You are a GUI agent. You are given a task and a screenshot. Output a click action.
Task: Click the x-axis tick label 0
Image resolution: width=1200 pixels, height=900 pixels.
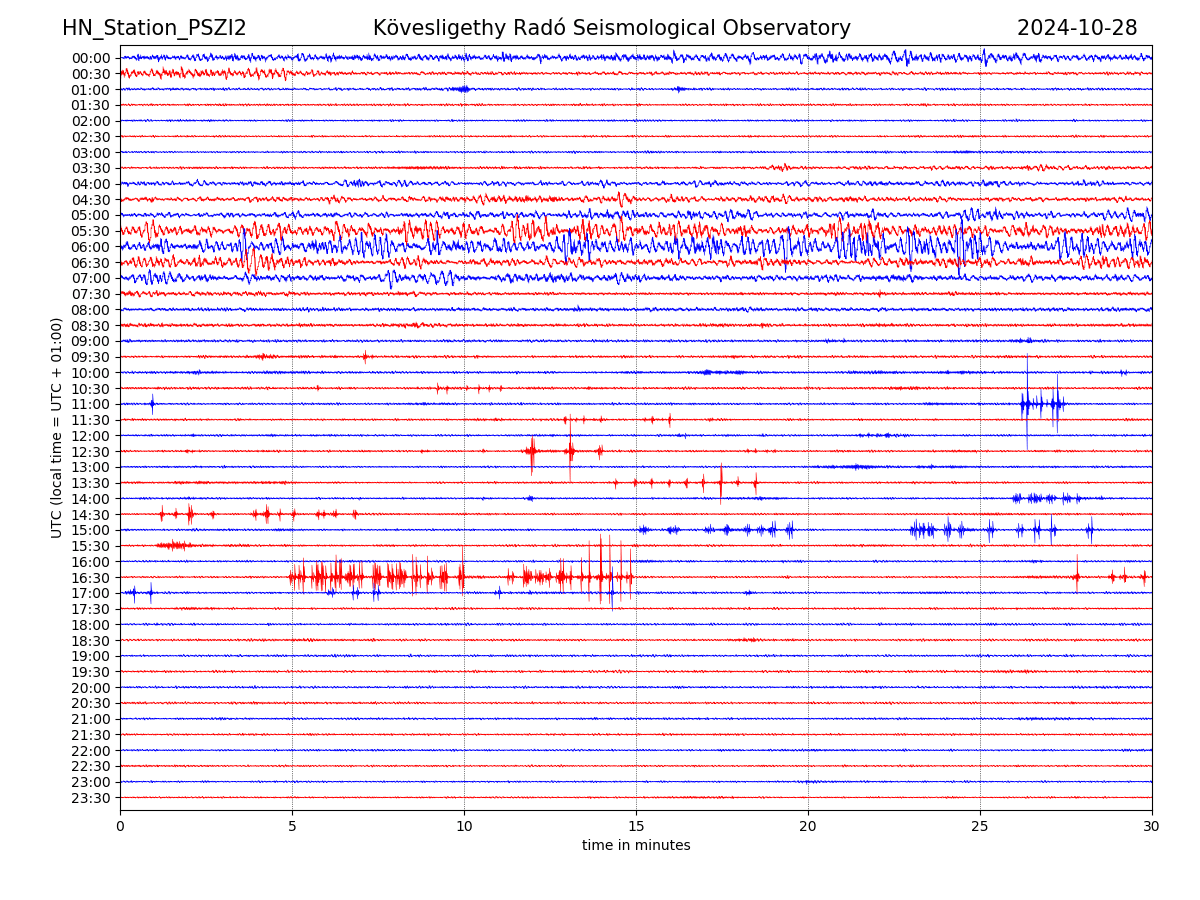tap(120, 826)
